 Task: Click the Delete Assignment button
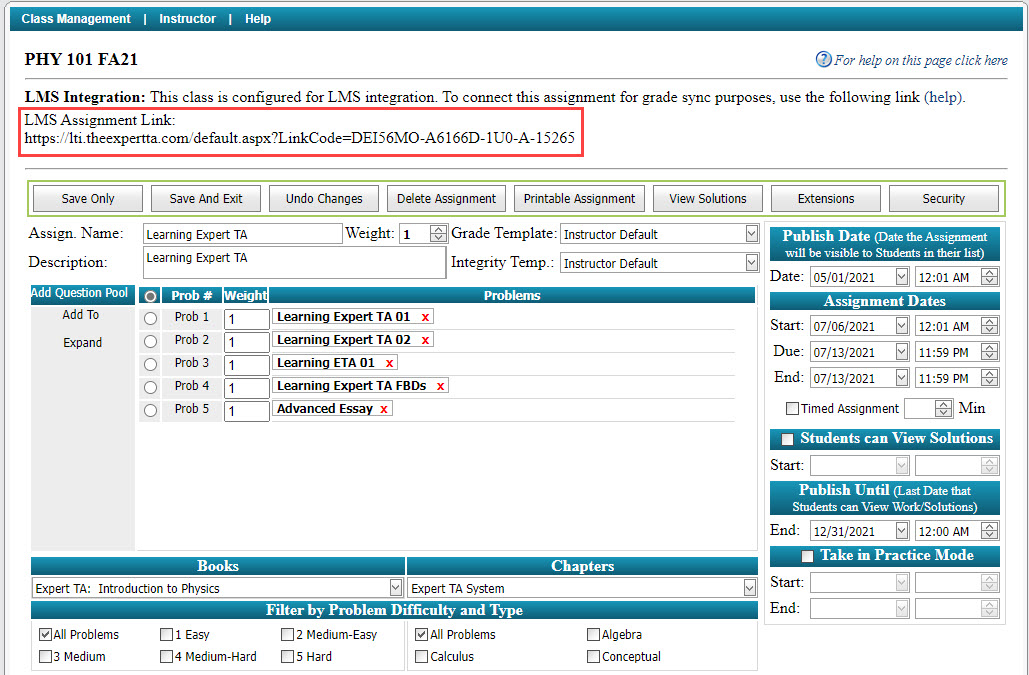[x=446, y=198]
